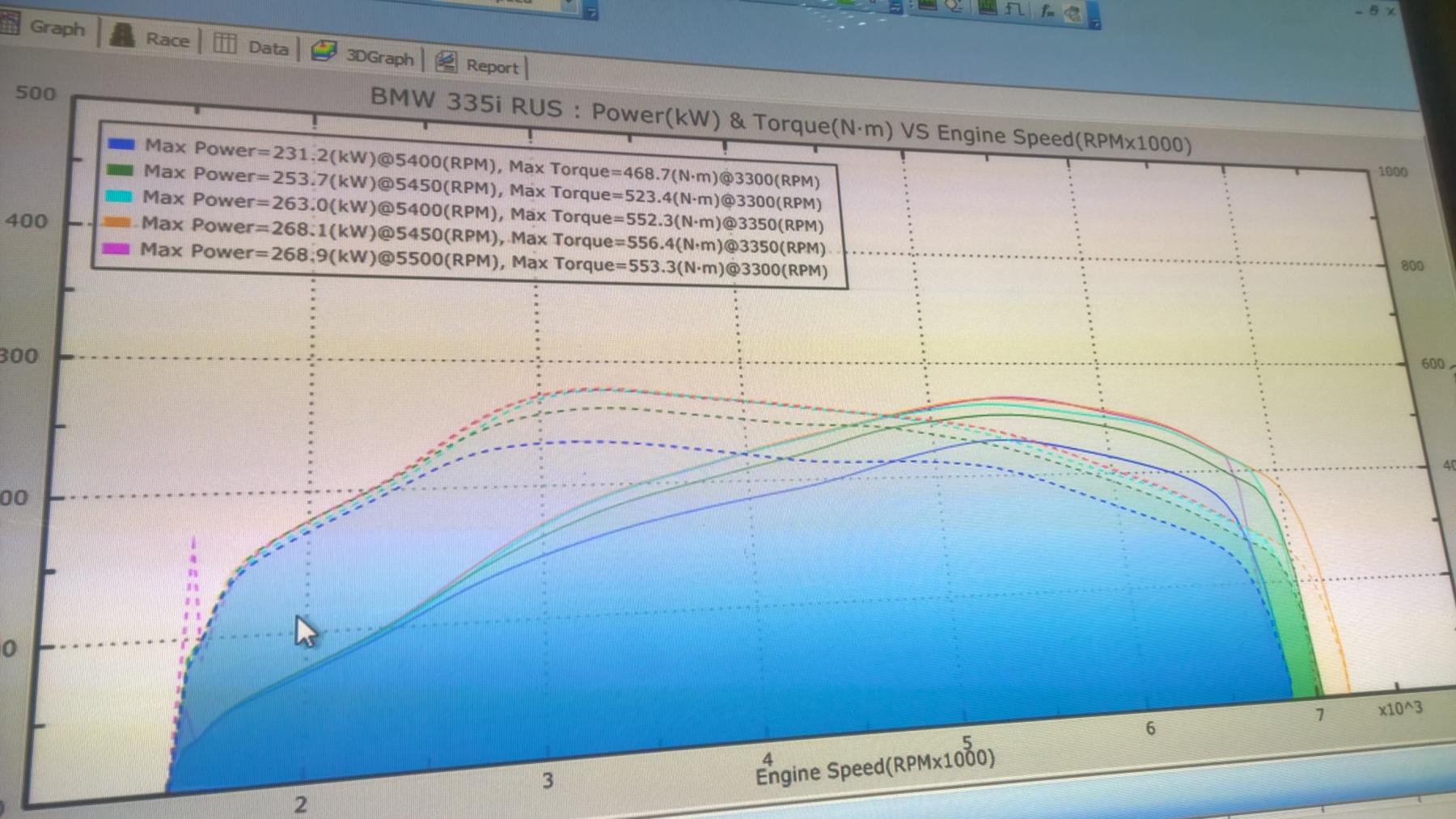Click the magnifier zoom-out toolbar icon
Viewport: 1456px width, 819px height.
(x=953, y=5)
